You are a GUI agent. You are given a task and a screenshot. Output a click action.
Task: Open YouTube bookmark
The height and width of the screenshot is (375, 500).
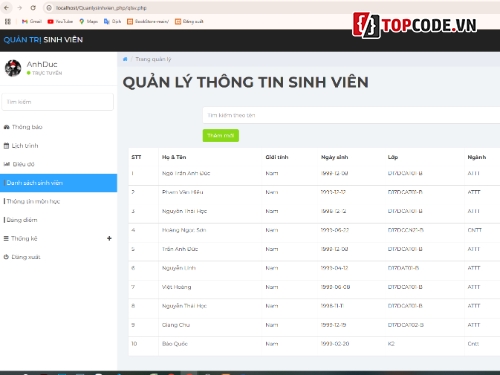pyautogui.click(x=60, y=21)
